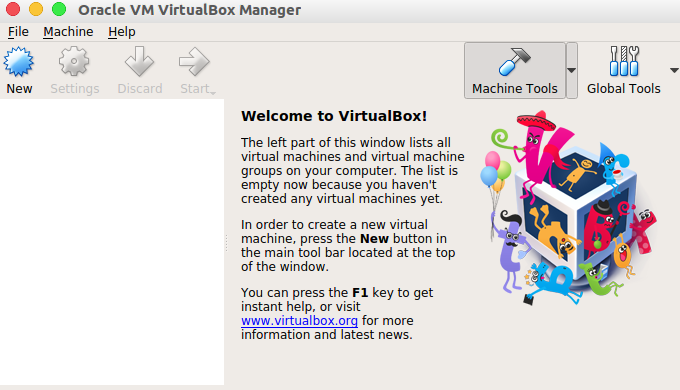Select the Global Tools button

(x=624, y=71)
